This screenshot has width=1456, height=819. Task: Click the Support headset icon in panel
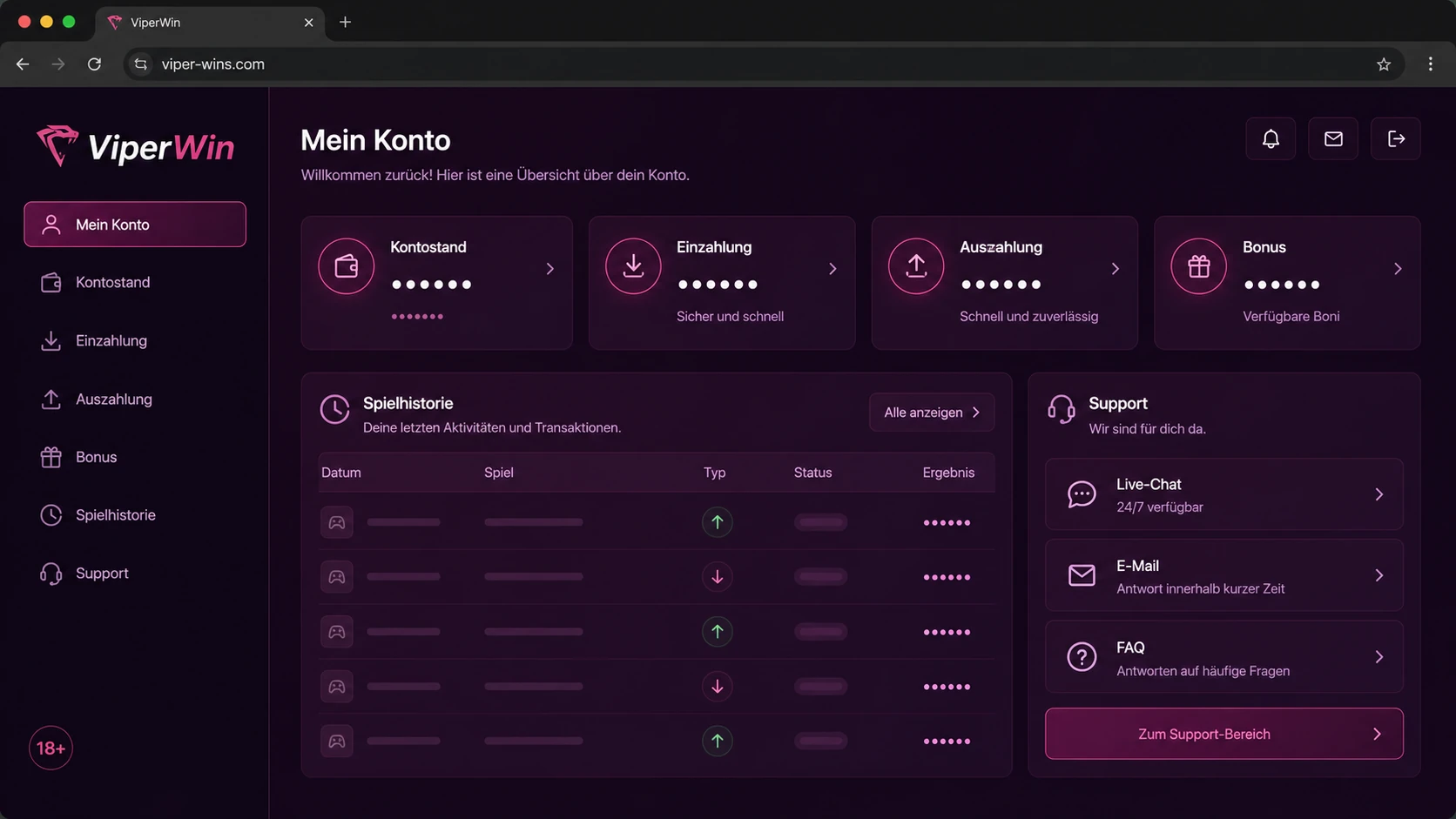pos(1062,408)
